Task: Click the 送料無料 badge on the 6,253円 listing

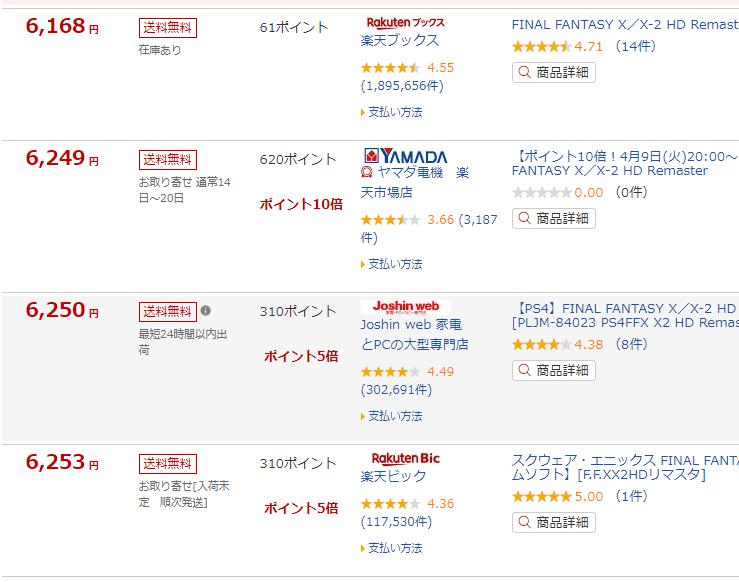Action: (168, 464)
